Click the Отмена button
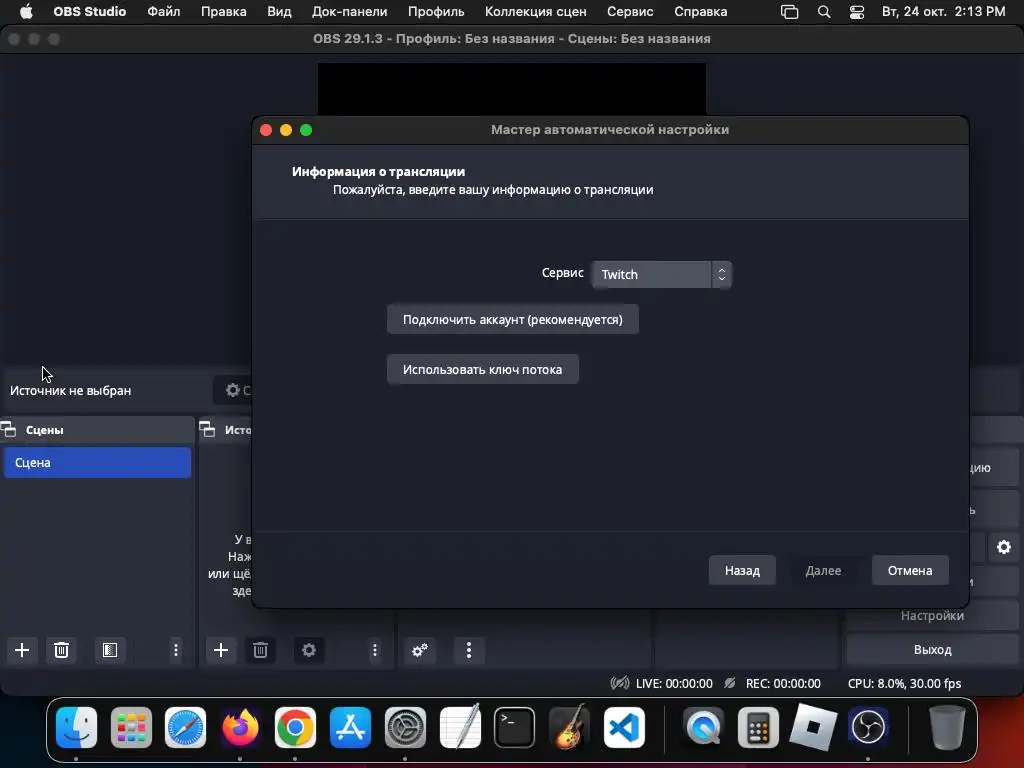The image size is (1024, 768). coord(910,570)
